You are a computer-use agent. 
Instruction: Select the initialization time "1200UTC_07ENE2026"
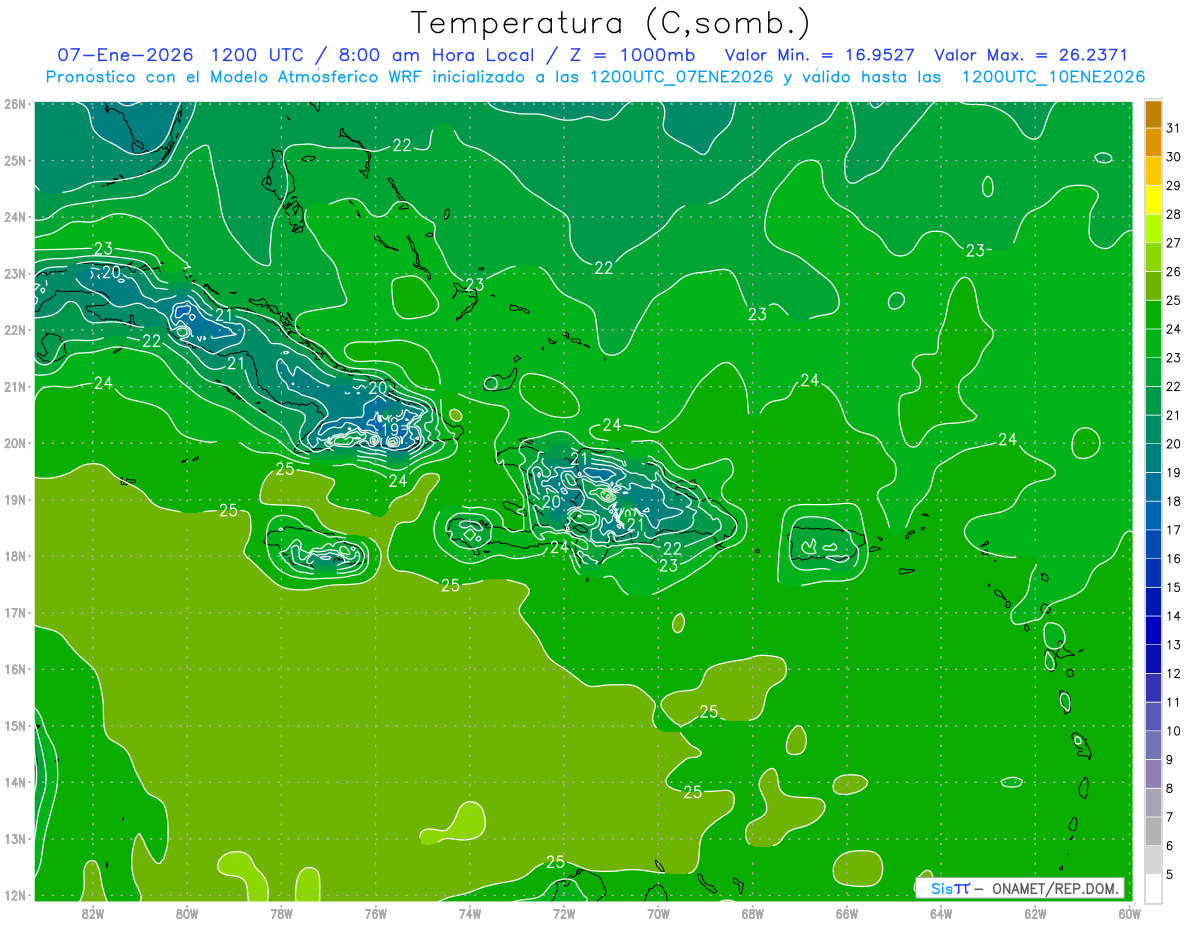tap(682, 77)
